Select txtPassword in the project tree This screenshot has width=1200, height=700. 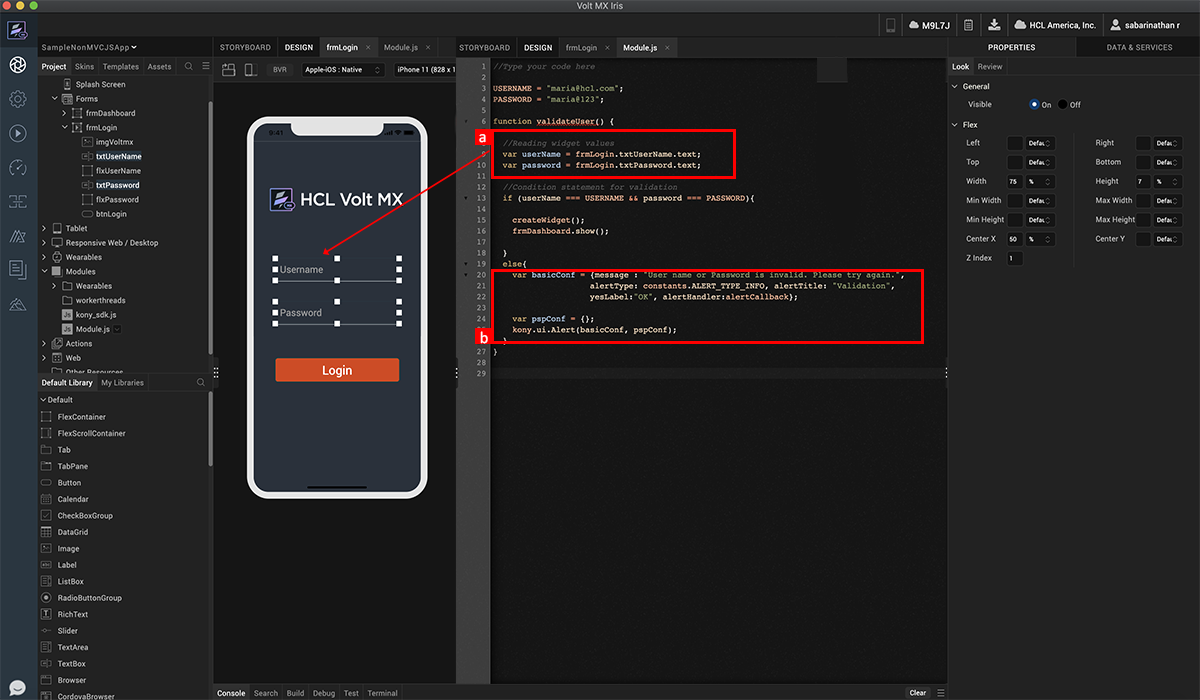coord(117,185)
